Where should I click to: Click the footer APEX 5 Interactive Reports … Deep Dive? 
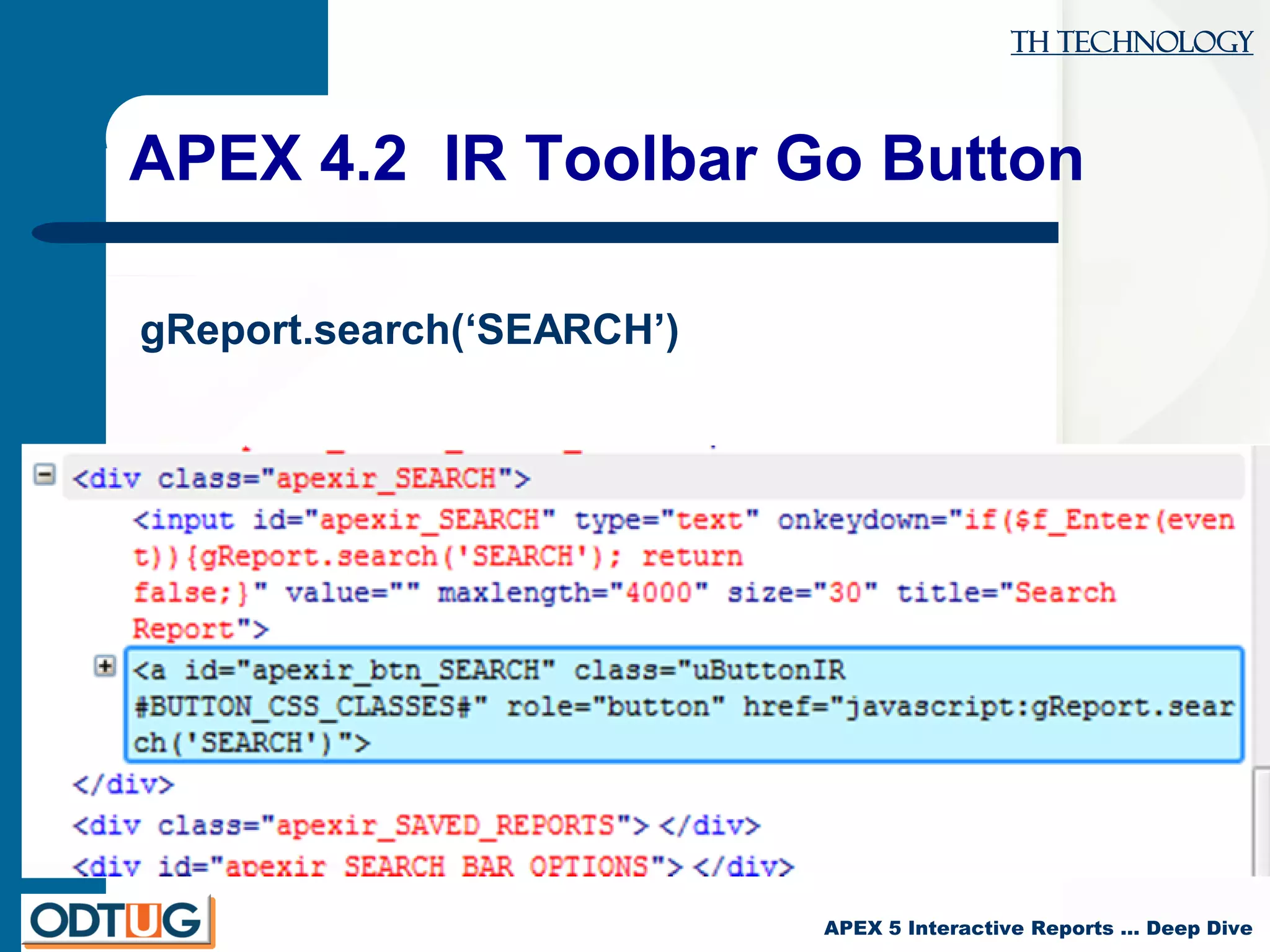click(1038, 928)
